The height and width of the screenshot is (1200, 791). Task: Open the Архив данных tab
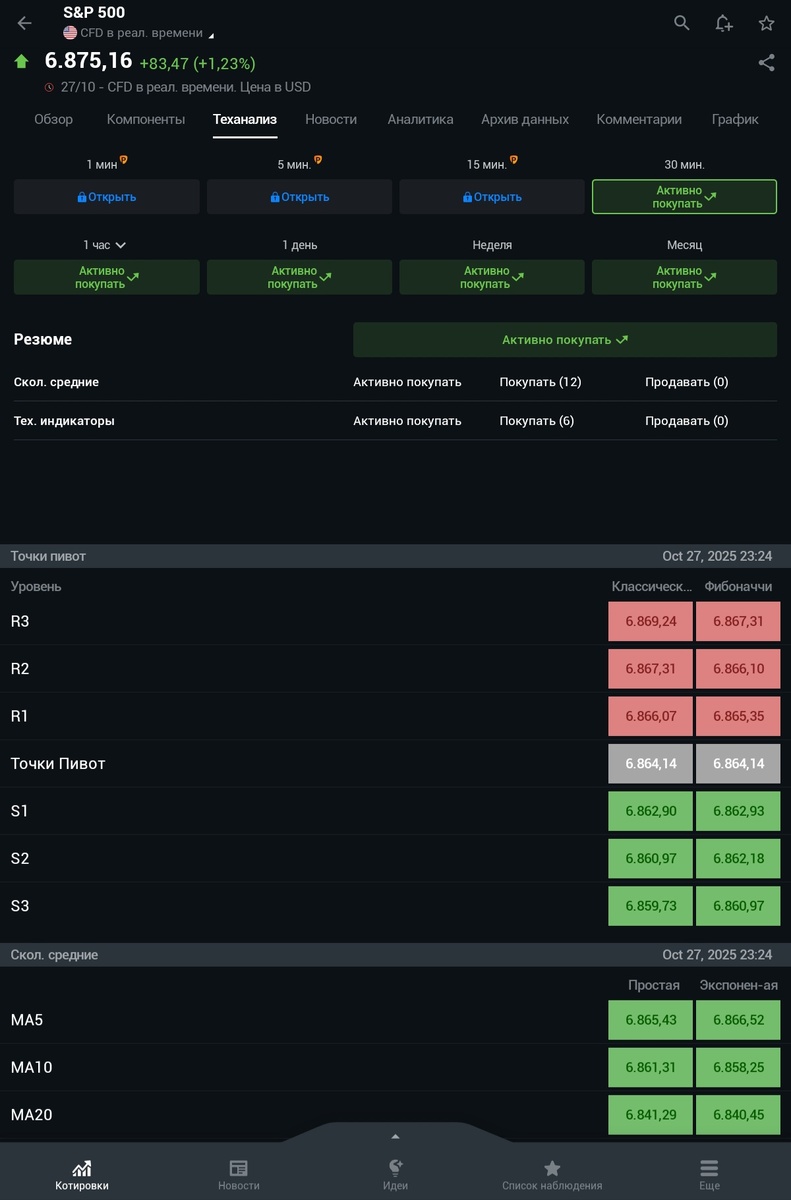tap(525, 119)
